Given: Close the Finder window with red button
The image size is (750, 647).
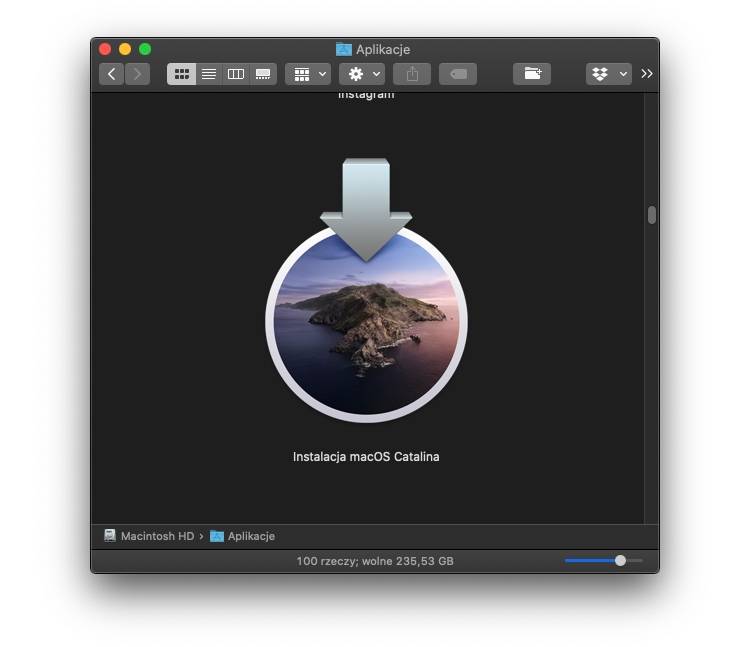Looking at the screenshot, I should [x=105, y=49].
